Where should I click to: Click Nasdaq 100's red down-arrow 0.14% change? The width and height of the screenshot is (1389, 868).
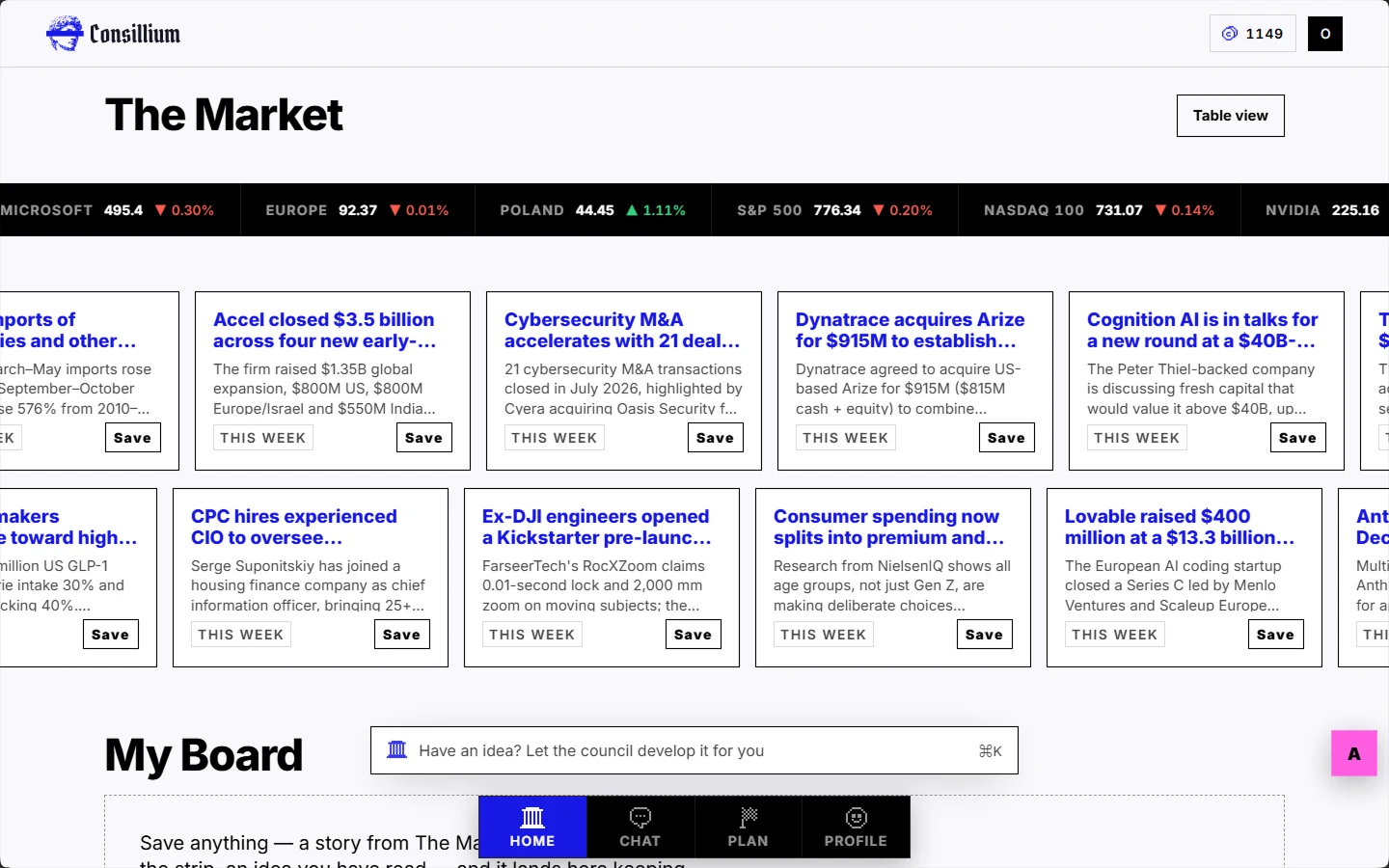click(x=1185, y=210)
